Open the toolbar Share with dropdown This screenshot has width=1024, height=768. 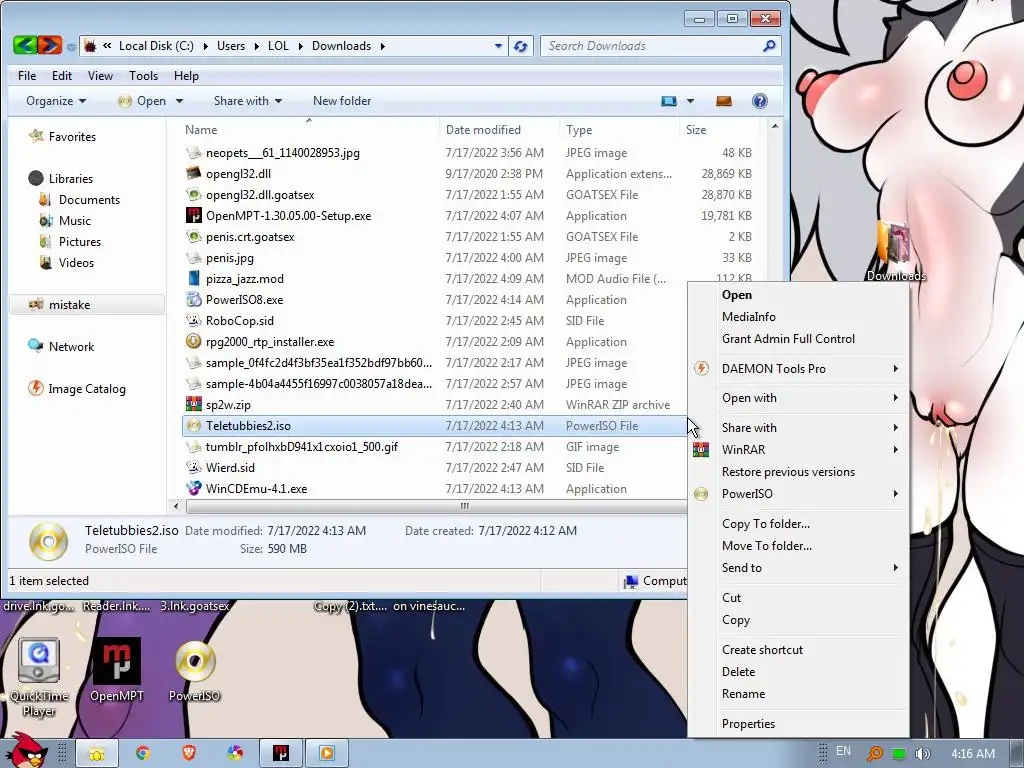coord(248,101)
